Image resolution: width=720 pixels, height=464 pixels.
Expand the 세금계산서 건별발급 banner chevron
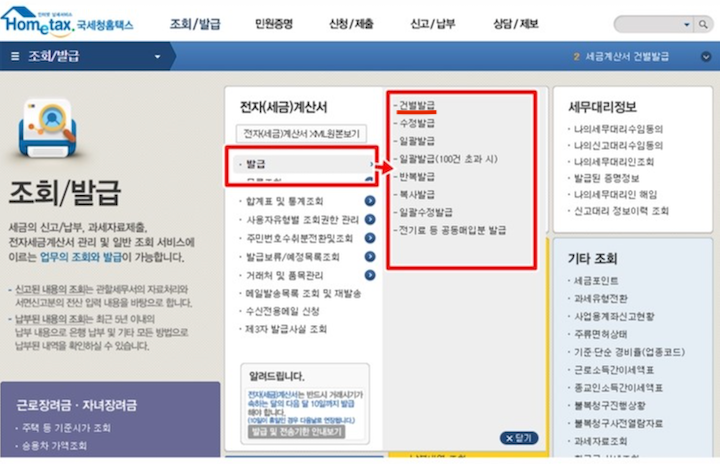click(x=706, y=57)
